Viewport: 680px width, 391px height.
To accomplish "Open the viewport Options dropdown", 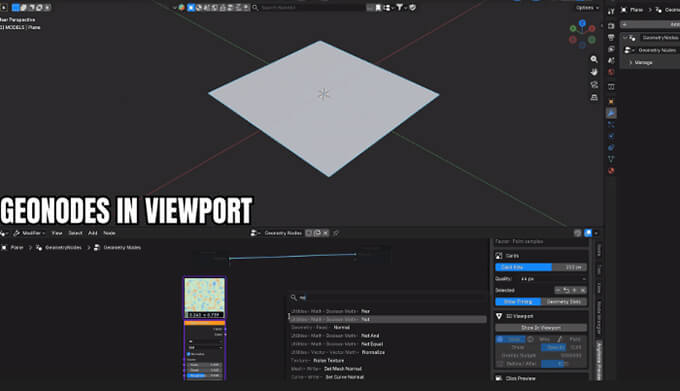I will pos(588,7).
